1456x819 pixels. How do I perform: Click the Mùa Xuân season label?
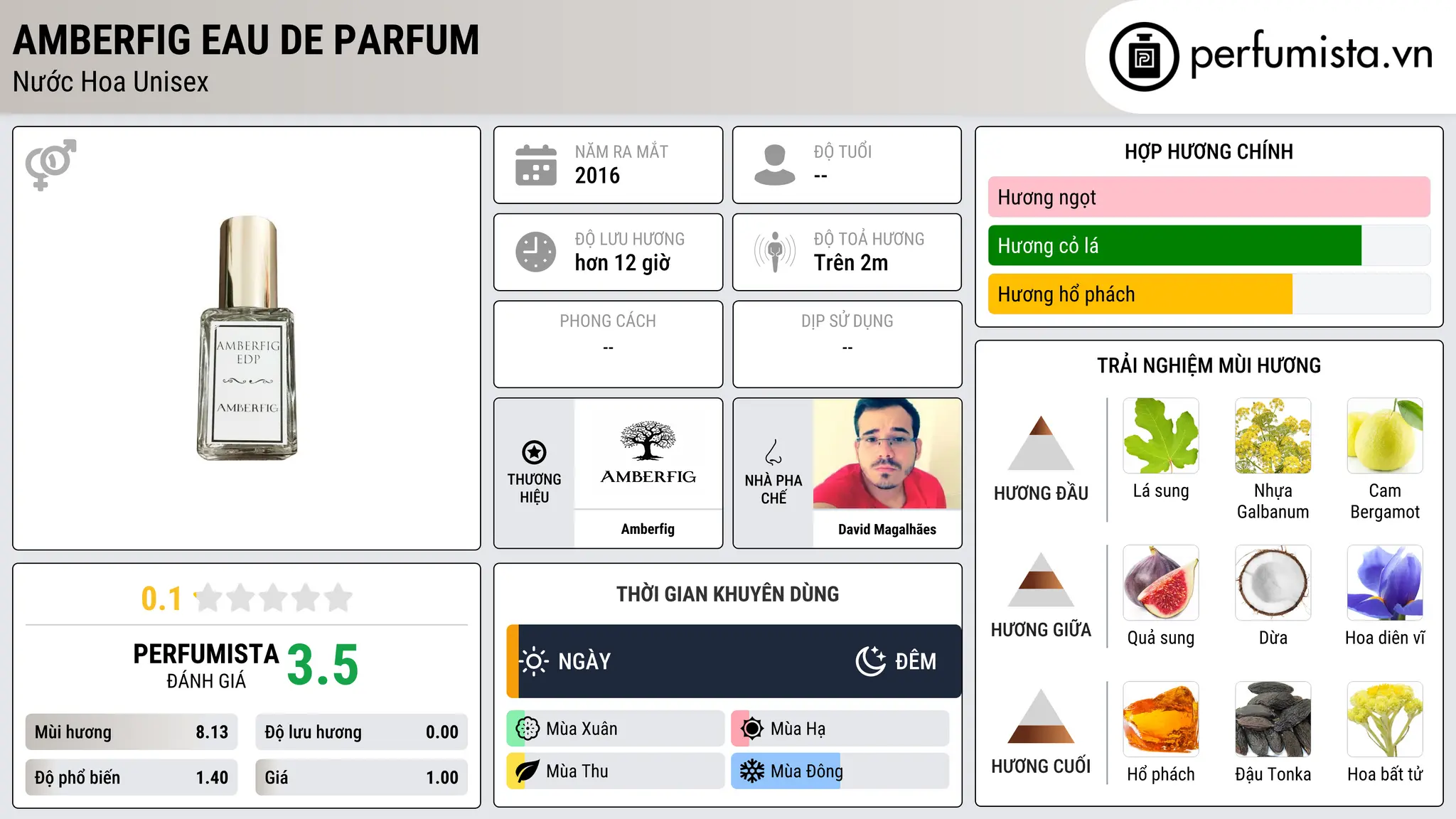(582, 729)
